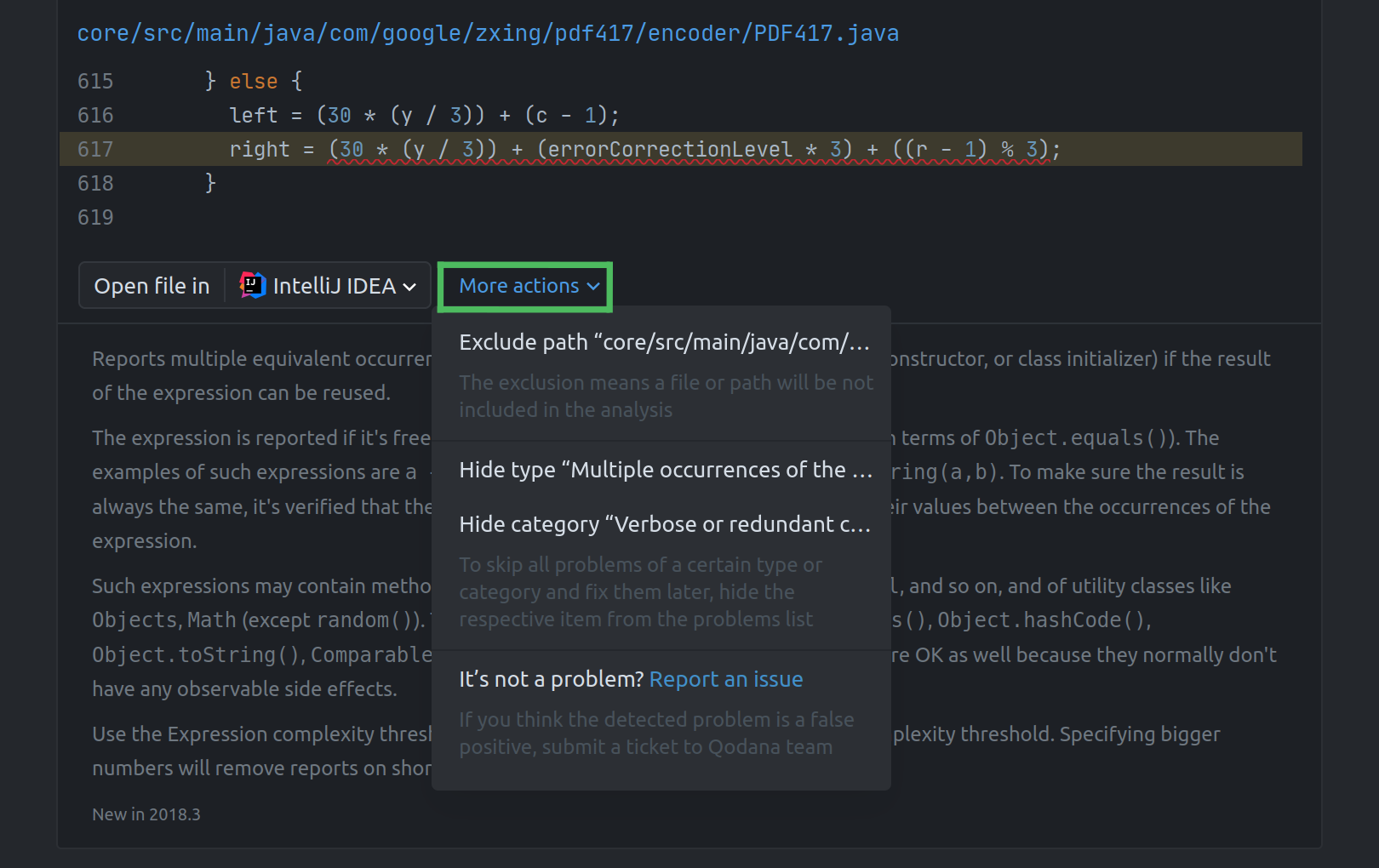Collapse the More actions menu via its chevron
1379x868 pixels.
pos(593,287)
